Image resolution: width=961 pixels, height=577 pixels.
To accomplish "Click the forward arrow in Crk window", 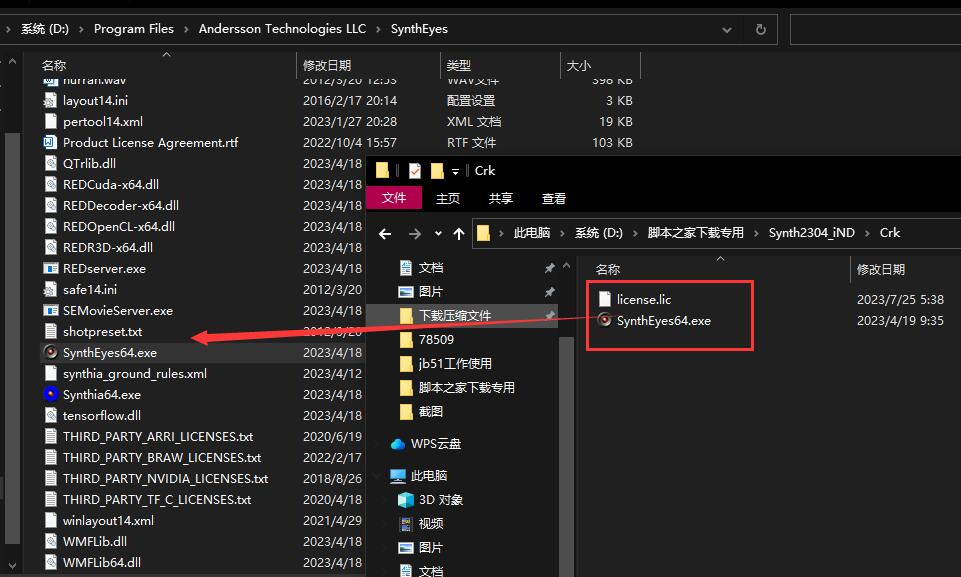I will 415,234.
